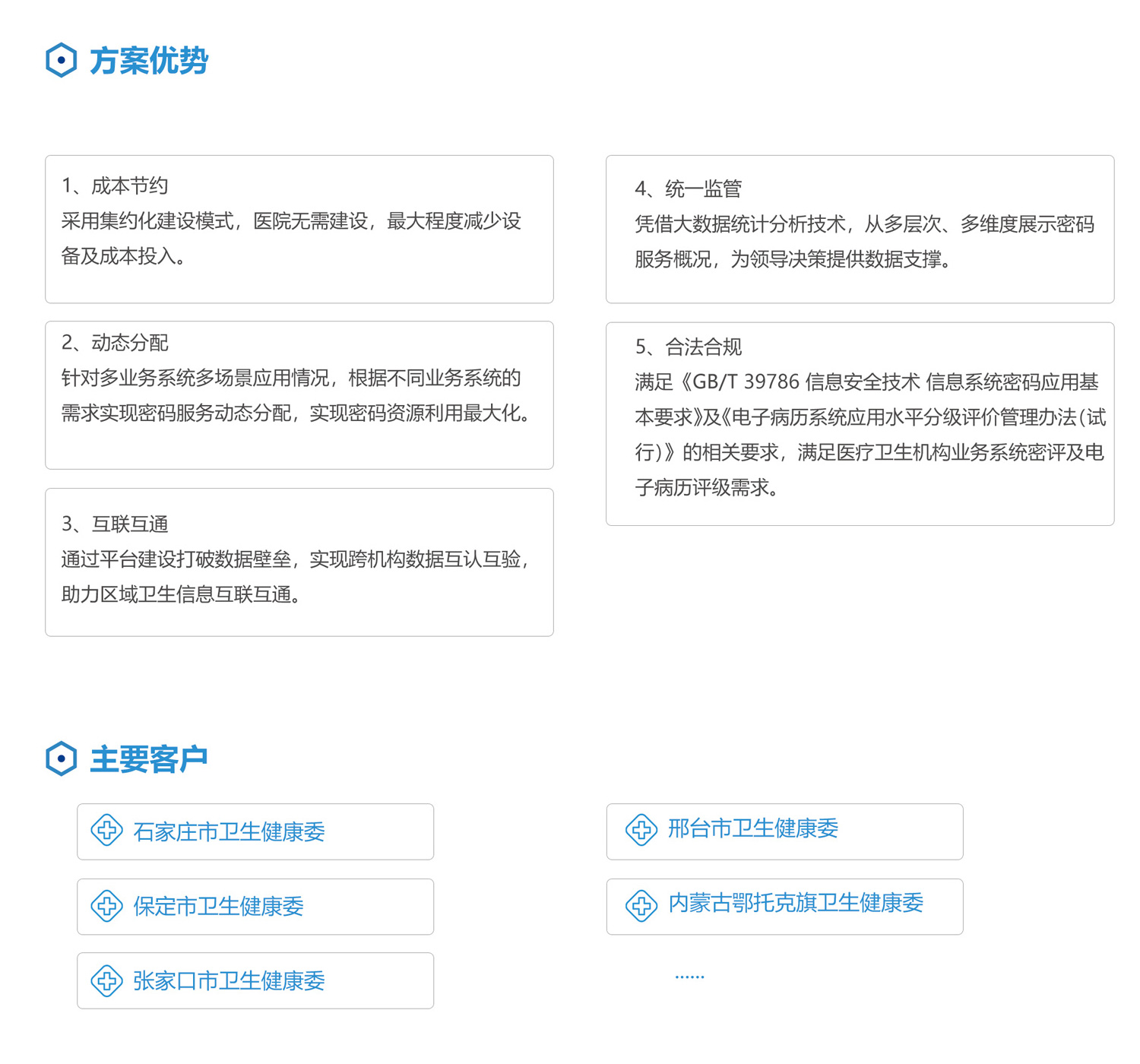
Task: Click the 互联互通 advantage card
Action: coord(299,562)
